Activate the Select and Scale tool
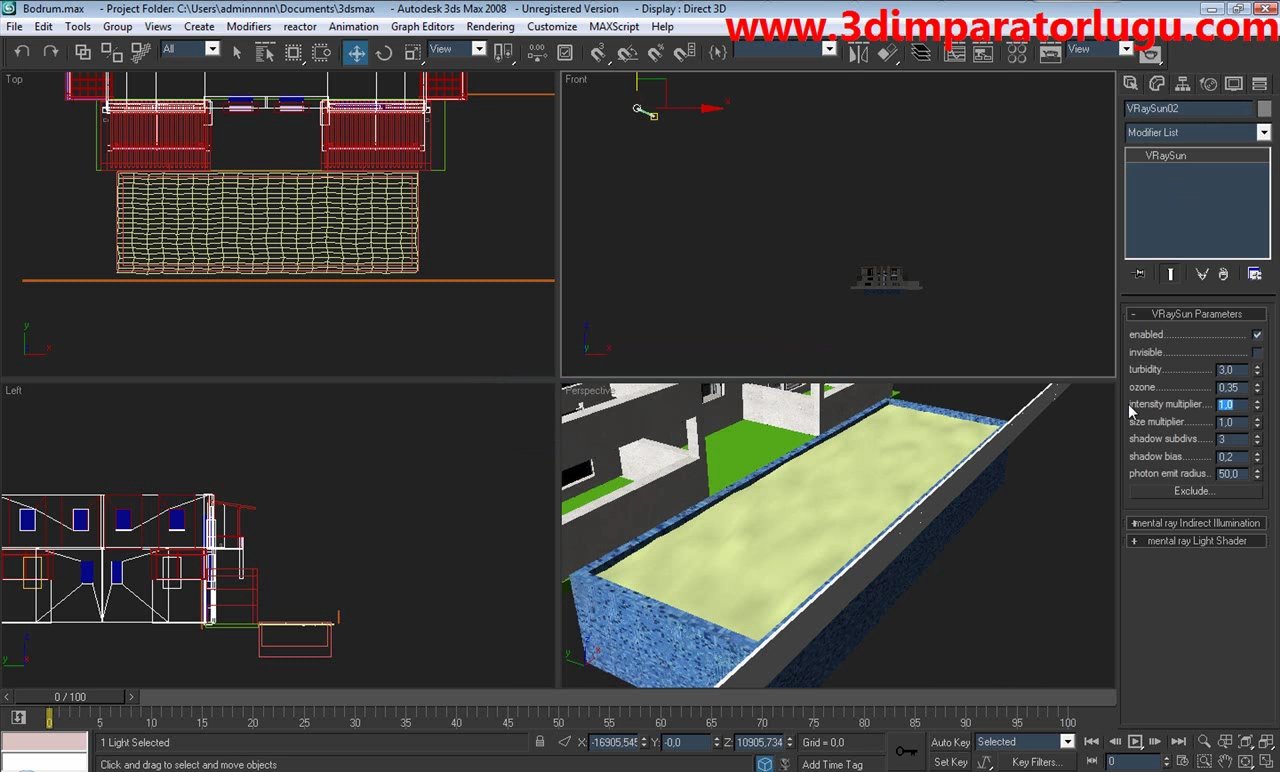The height and width of the screenshot is (772, 1280). click(412, 52)
